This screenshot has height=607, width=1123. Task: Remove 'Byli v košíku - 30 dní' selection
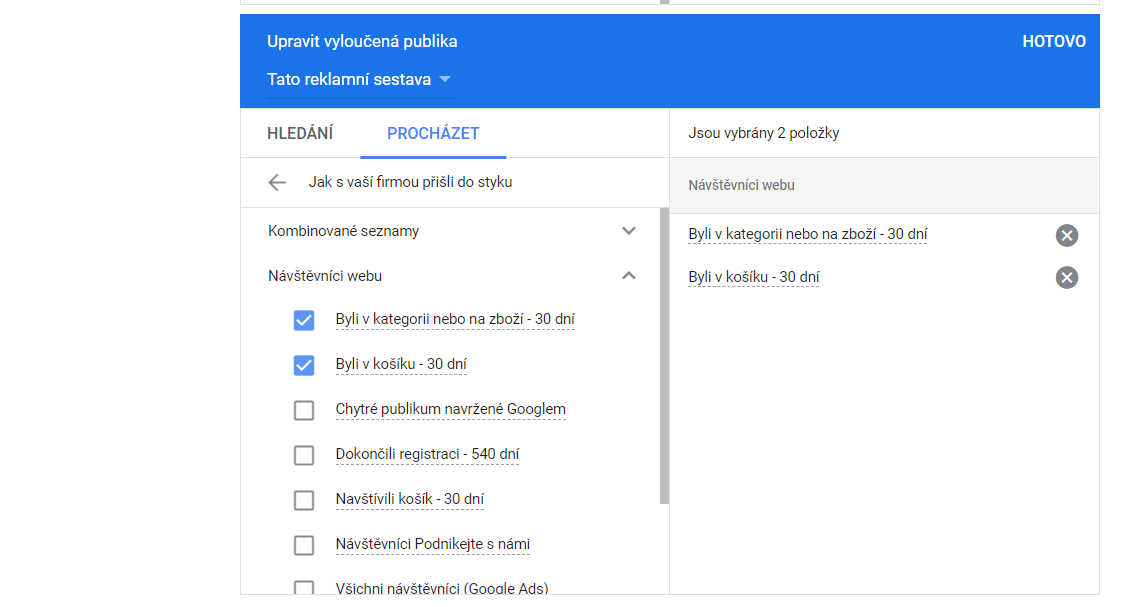[1066, 278]
